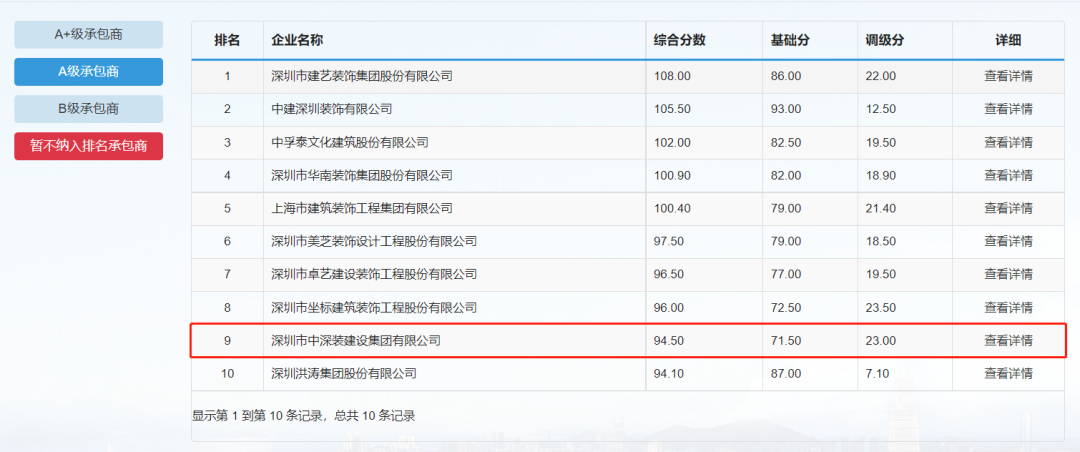Sort table by 综合分数 column header
The image size is (1080, 452).
[680, 40]
